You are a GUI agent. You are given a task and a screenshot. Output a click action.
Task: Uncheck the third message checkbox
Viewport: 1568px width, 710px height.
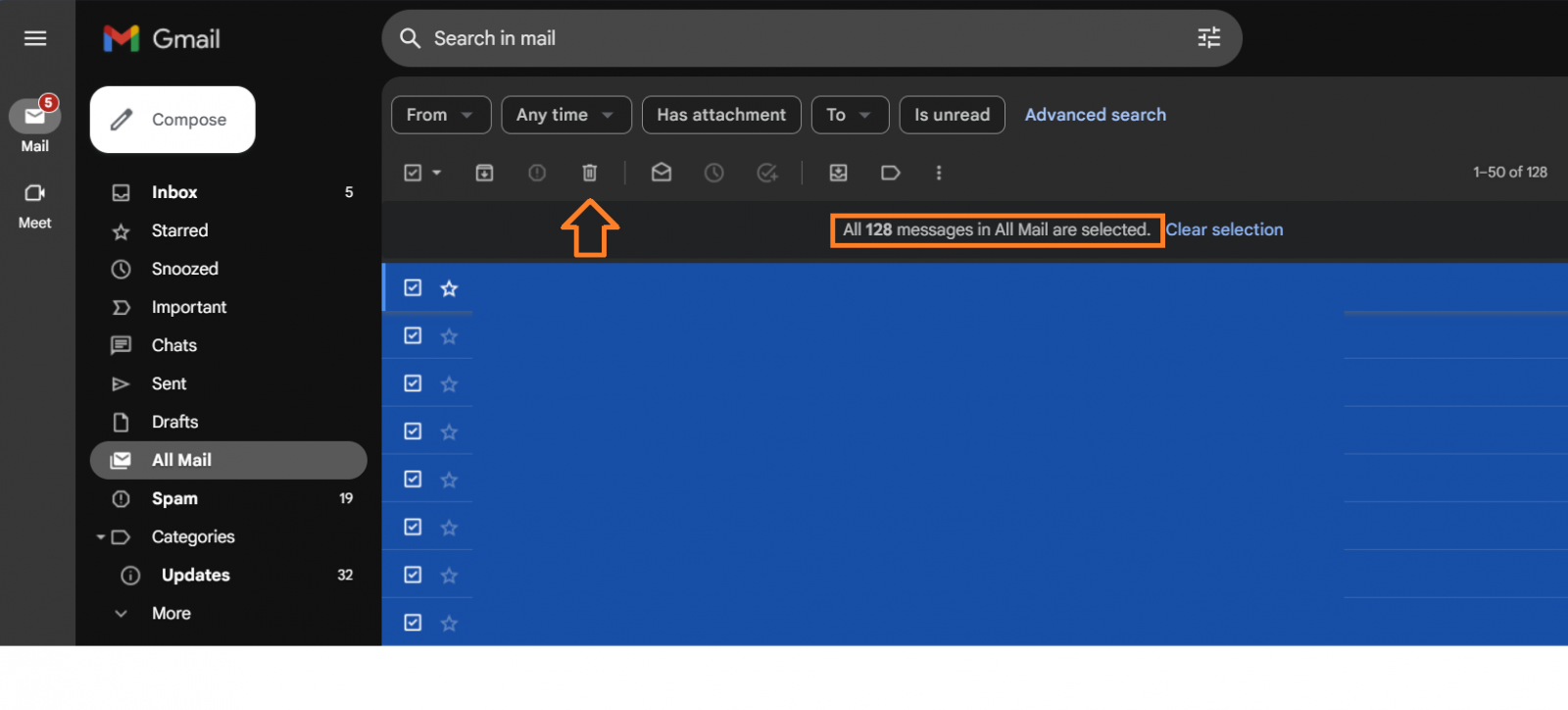pyautogui.click(x=413, y=383)
